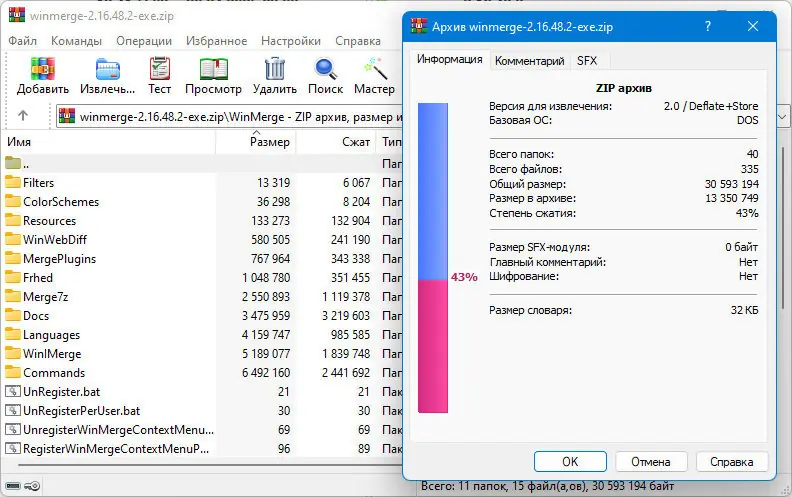
Task: Sort by the Имя column header
Action: (108, 142)
